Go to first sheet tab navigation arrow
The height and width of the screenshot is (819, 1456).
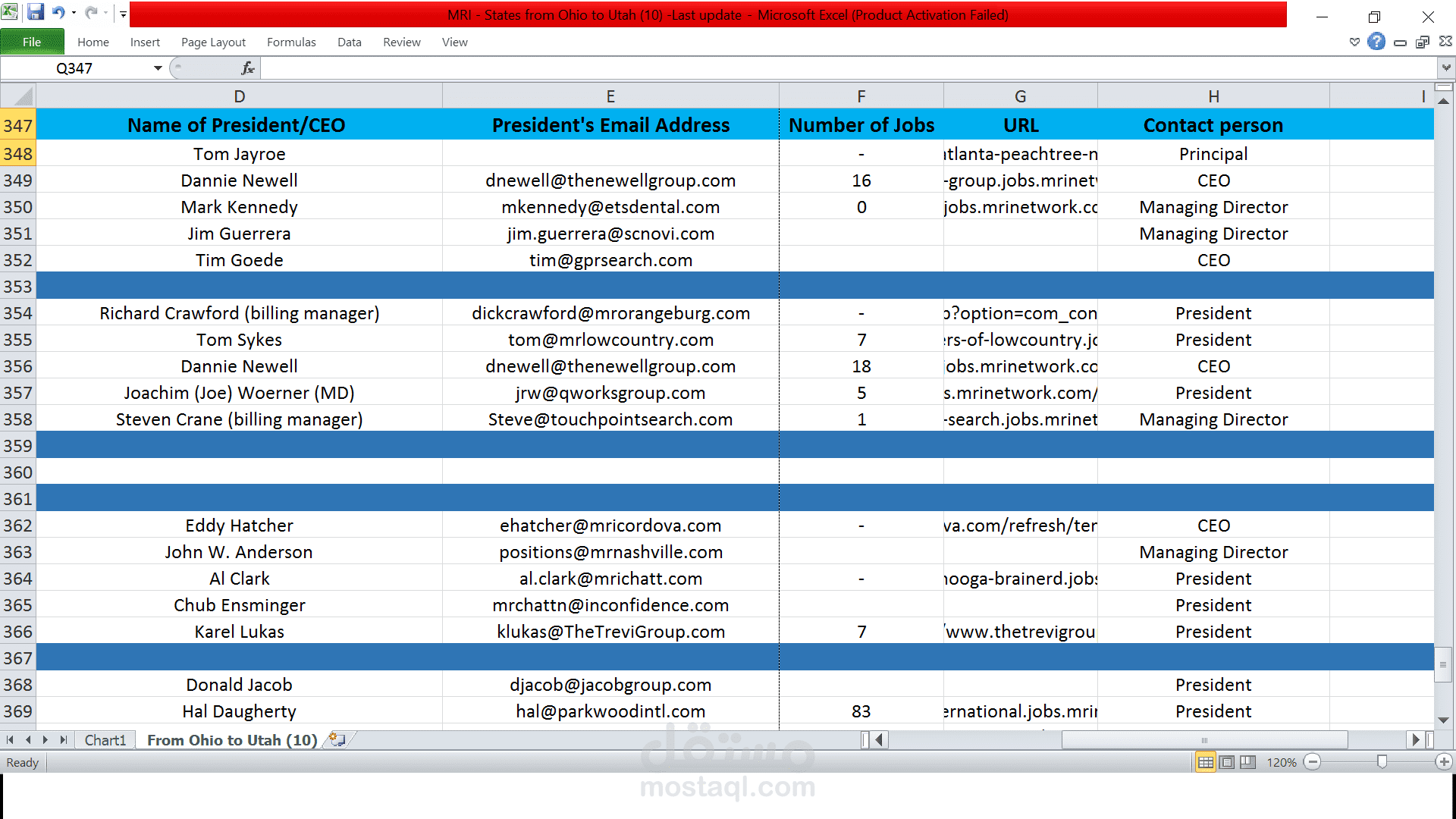coord(11,739)
